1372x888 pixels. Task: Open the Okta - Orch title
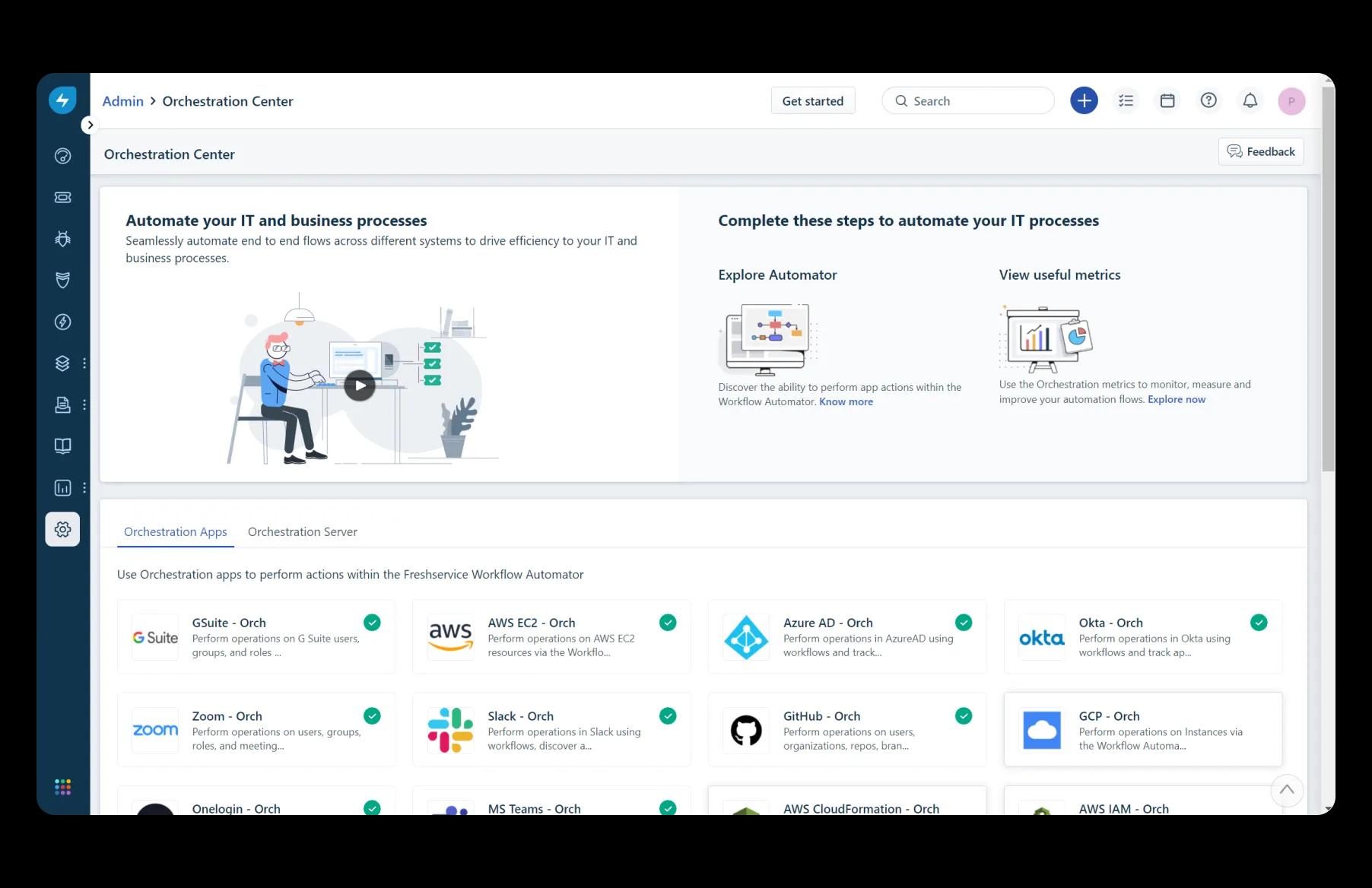(1110, 623)
